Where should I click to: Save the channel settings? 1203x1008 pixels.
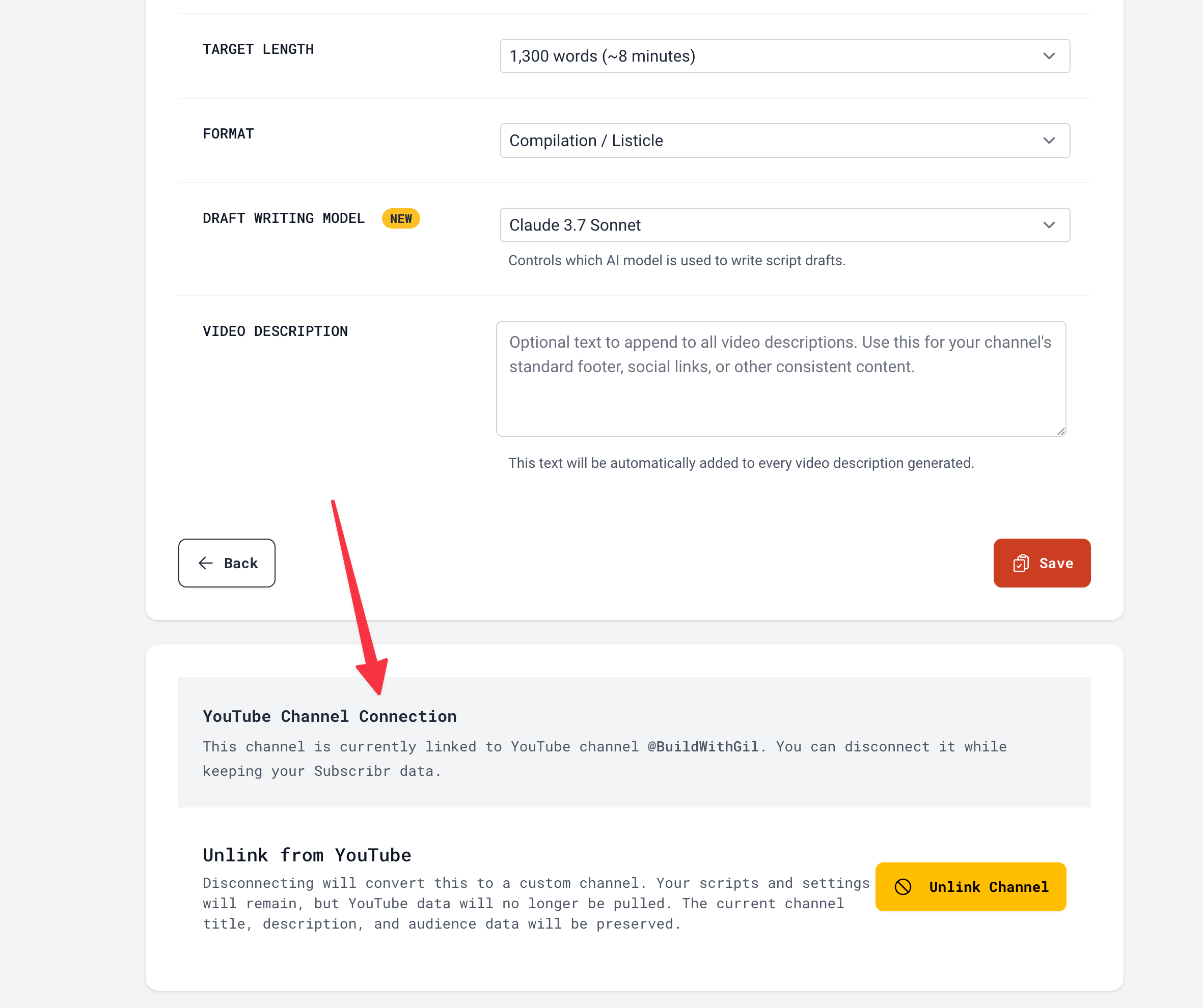(x=1042, y=563)
